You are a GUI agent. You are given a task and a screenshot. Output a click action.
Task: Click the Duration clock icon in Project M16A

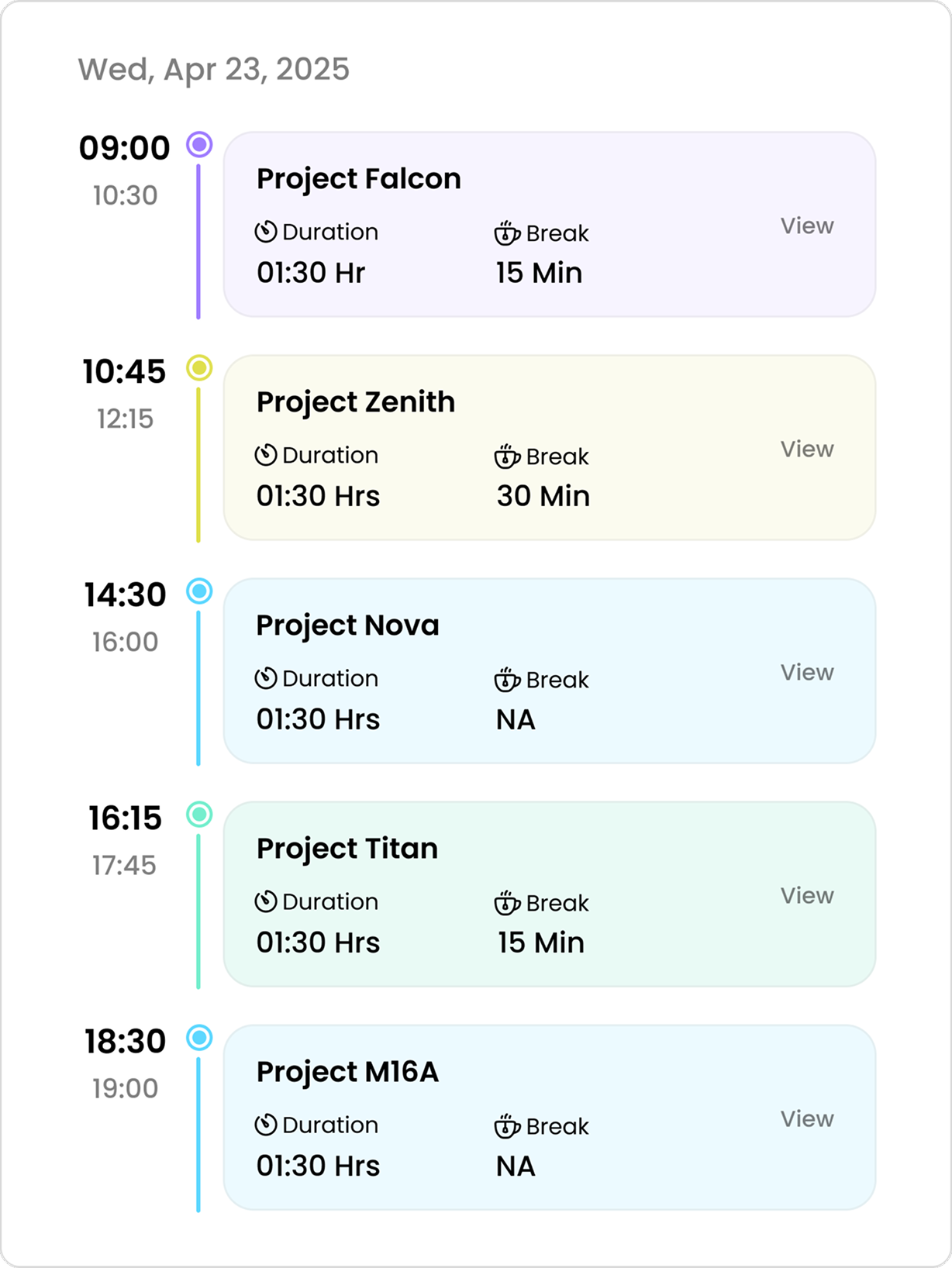(266, 1125)
